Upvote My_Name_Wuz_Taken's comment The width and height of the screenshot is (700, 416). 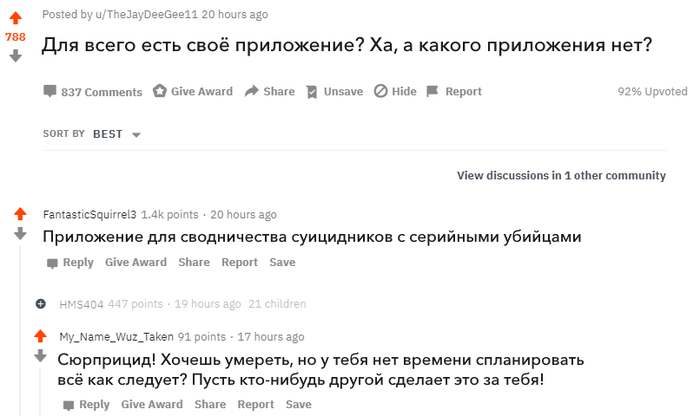point(40,336)
